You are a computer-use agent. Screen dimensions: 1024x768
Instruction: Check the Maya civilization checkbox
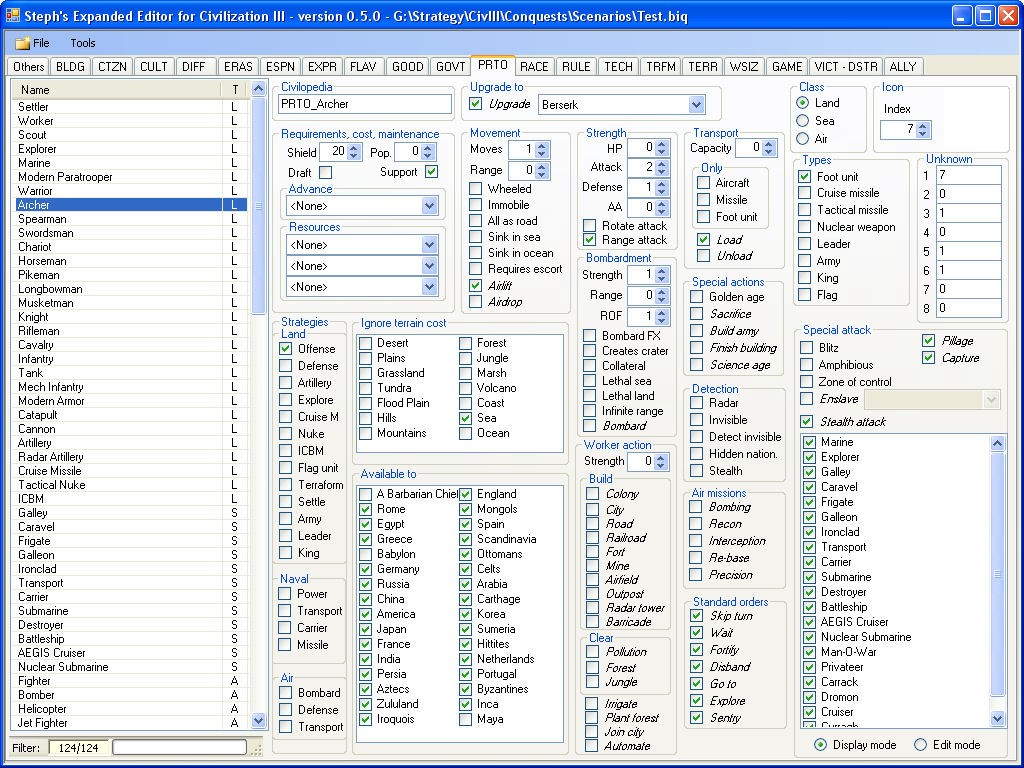[466, 719]
